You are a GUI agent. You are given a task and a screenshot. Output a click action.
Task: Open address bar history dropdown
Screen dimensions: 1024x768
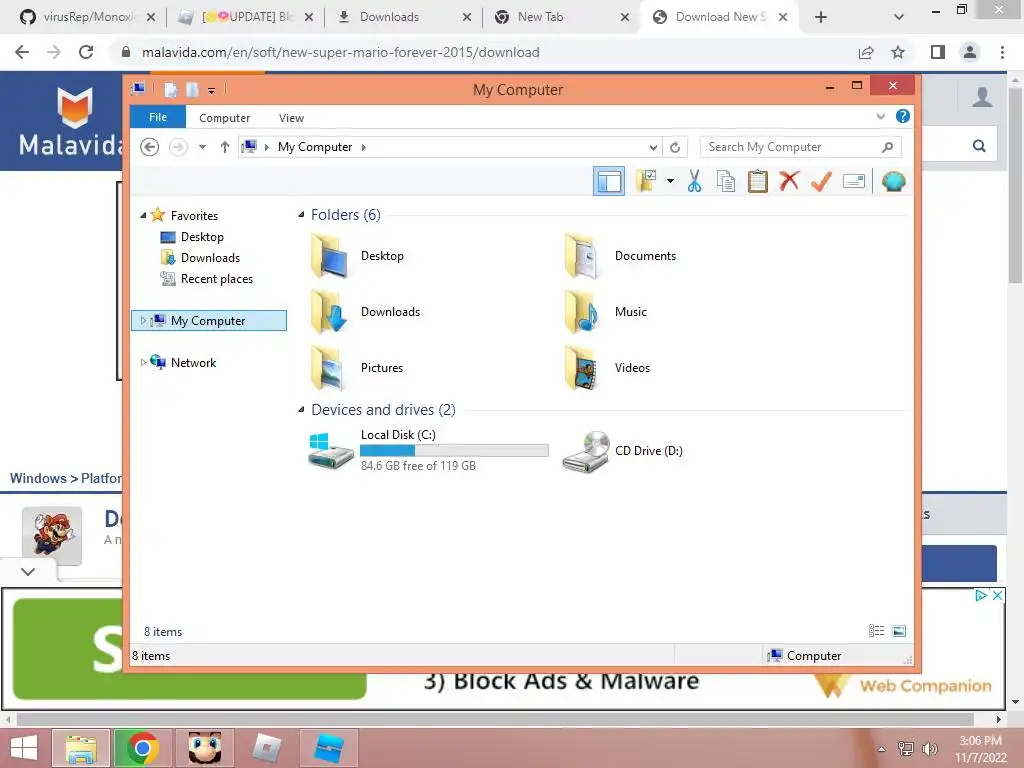tap(653, 147)
